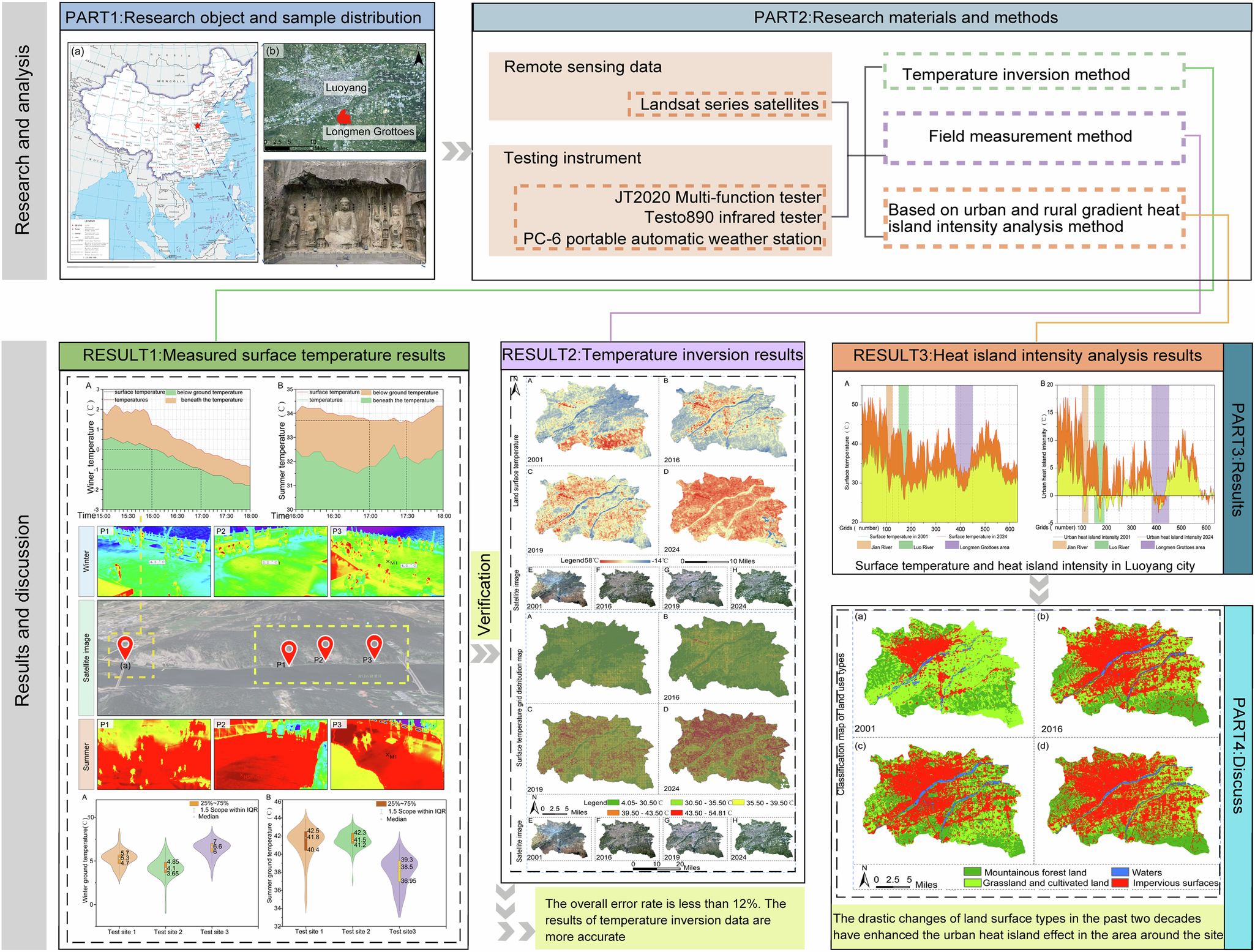The image size is (1255, 952).
Task: Click the blue Waters legend swatch
Action: (x=1120, y=872)
